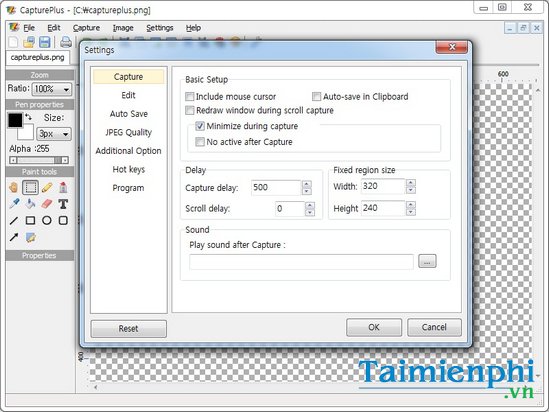This screenshot has width=549, height=412.
Task: Click the white background color swatch
Action: 27,133
